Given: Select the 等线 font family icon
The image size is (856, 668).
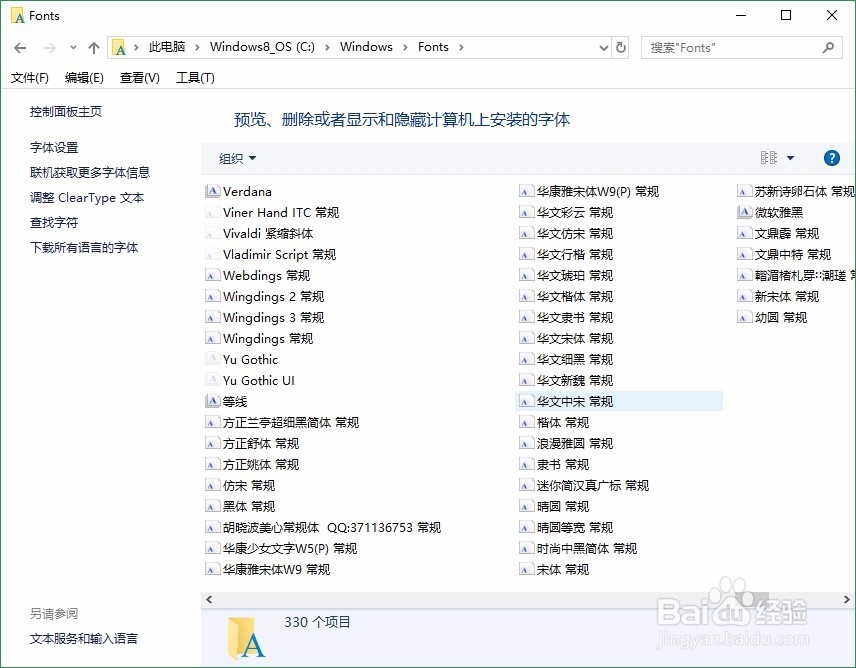Looking at the screenshot, I should (212, 401).
